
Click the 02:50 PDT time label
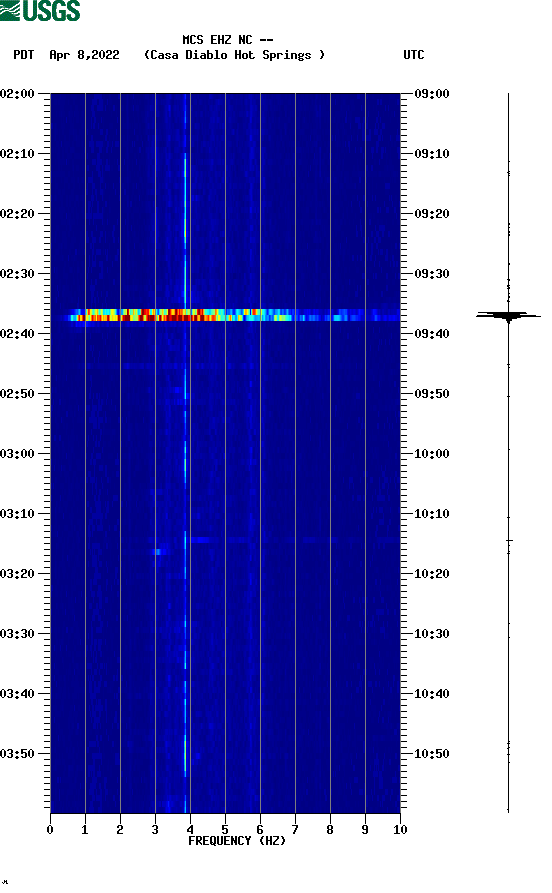[18, 394]
